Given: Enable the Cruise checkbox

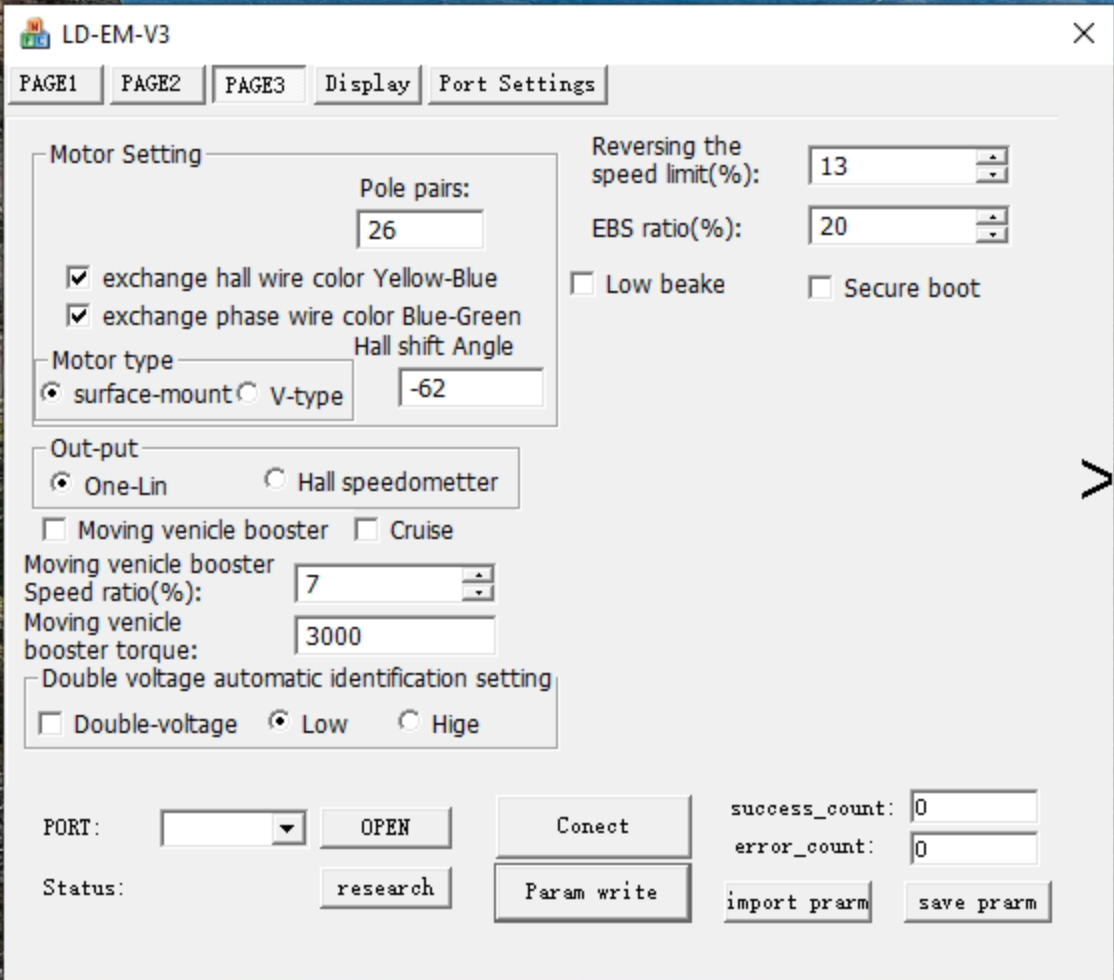Looking at the screenshot, I should pyautogui.click(x=367, y=530).
